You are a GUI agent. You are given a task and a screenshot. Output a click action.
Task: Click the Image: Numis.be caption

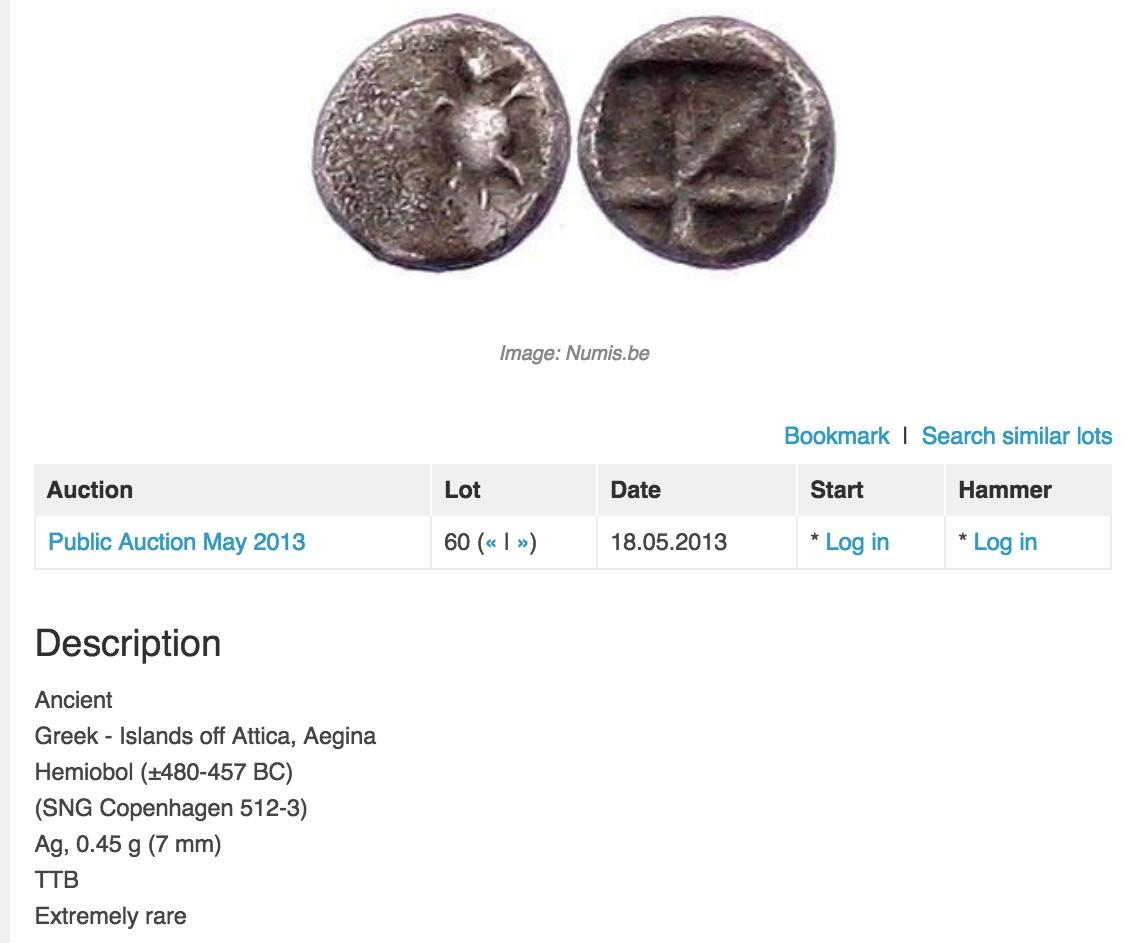pos(574,353)
